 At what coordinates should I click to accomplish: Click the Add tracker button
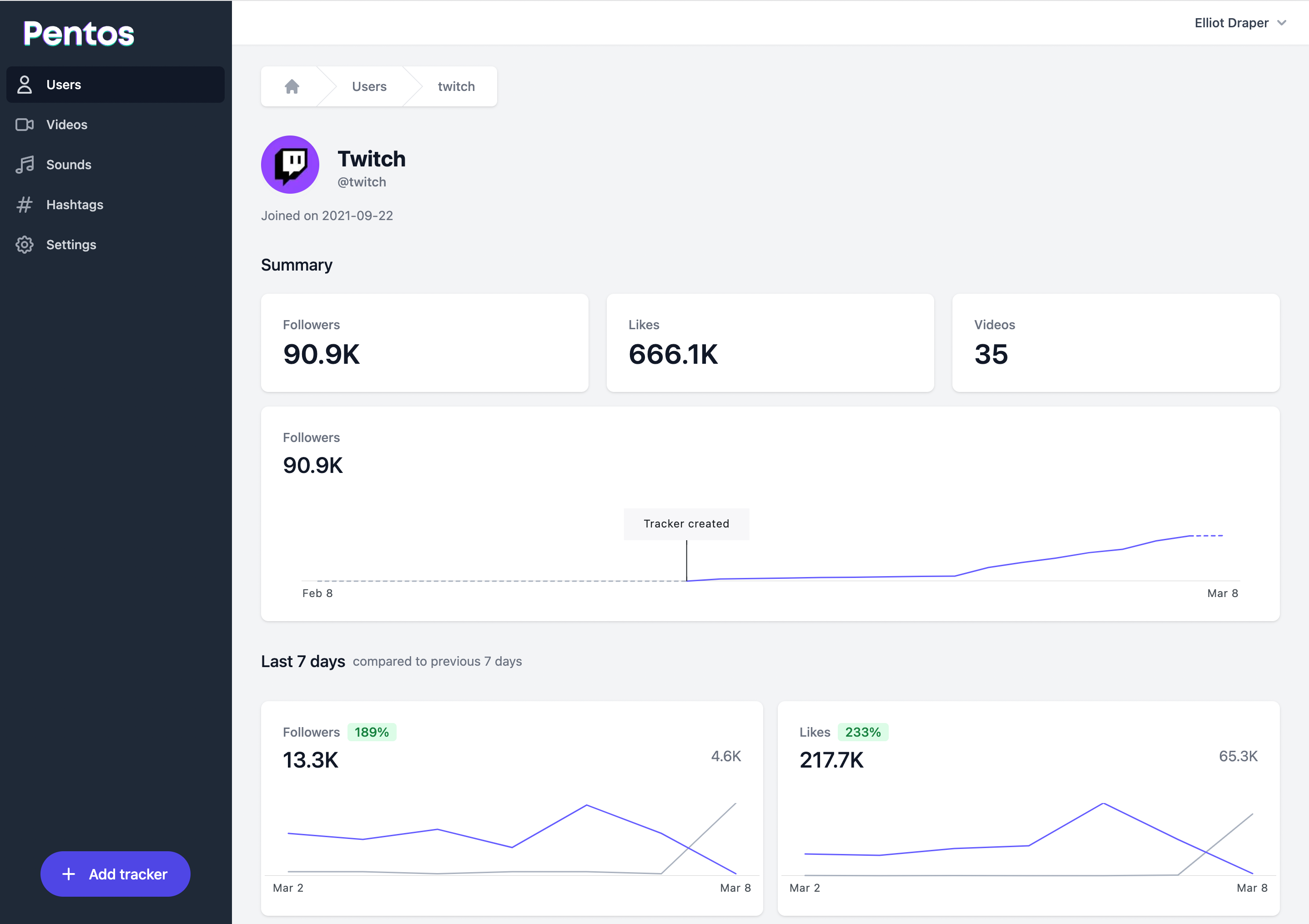point(115,874)
